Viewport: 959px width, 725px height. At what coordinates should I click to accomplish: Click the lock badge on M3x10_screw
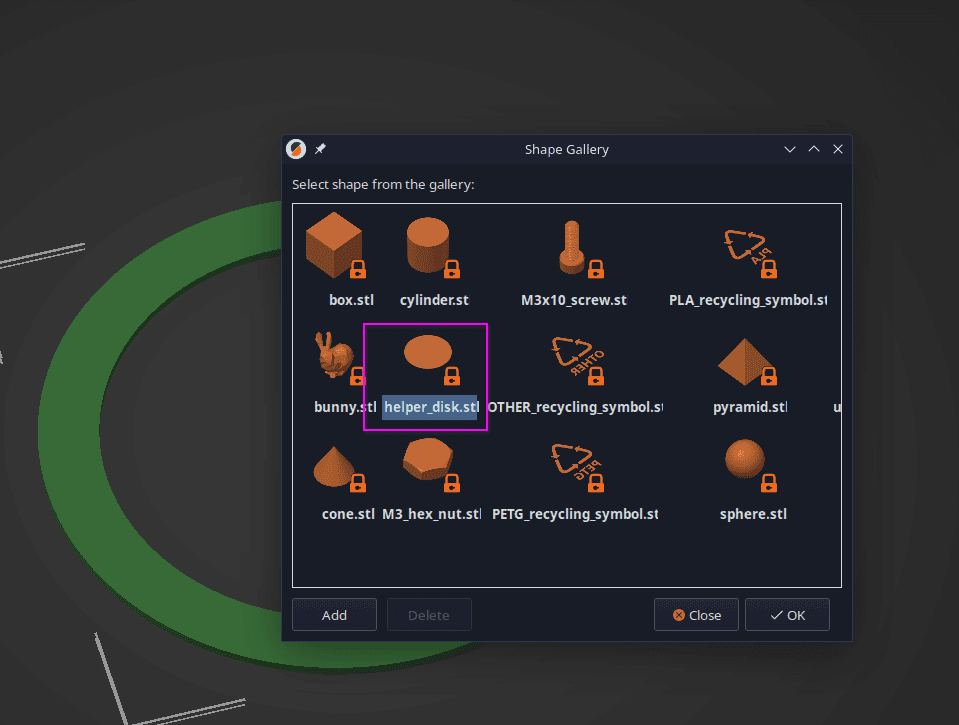point(596,269)
